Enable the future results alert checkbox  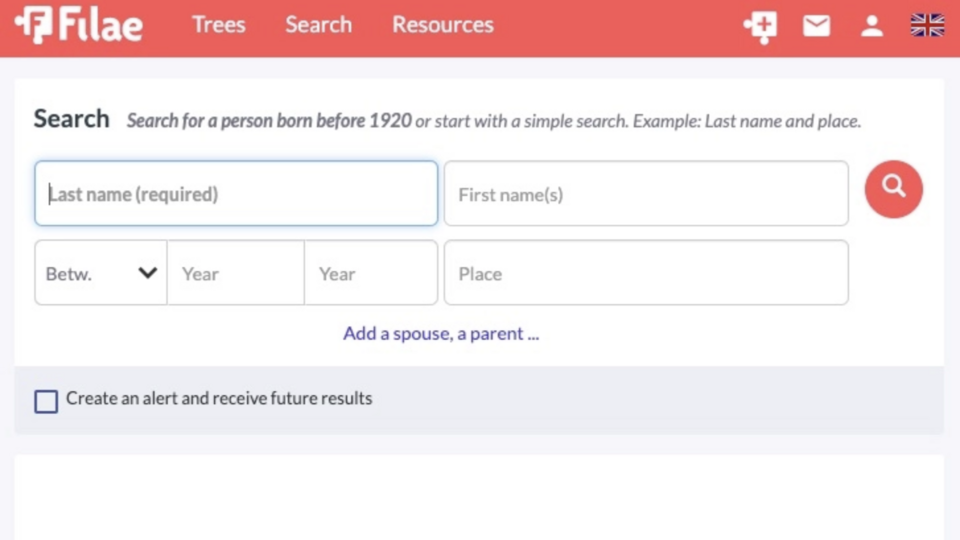coord(46,401)
